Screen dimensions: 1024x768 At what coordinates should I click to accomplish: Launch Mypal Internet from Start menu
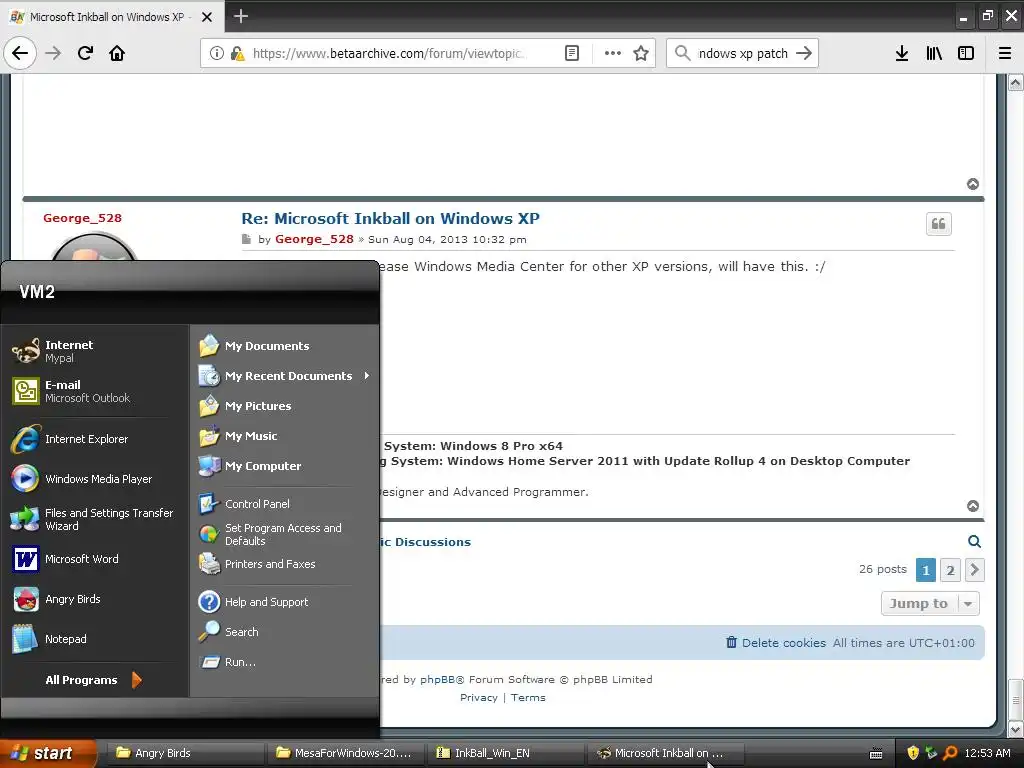point(95,351)
